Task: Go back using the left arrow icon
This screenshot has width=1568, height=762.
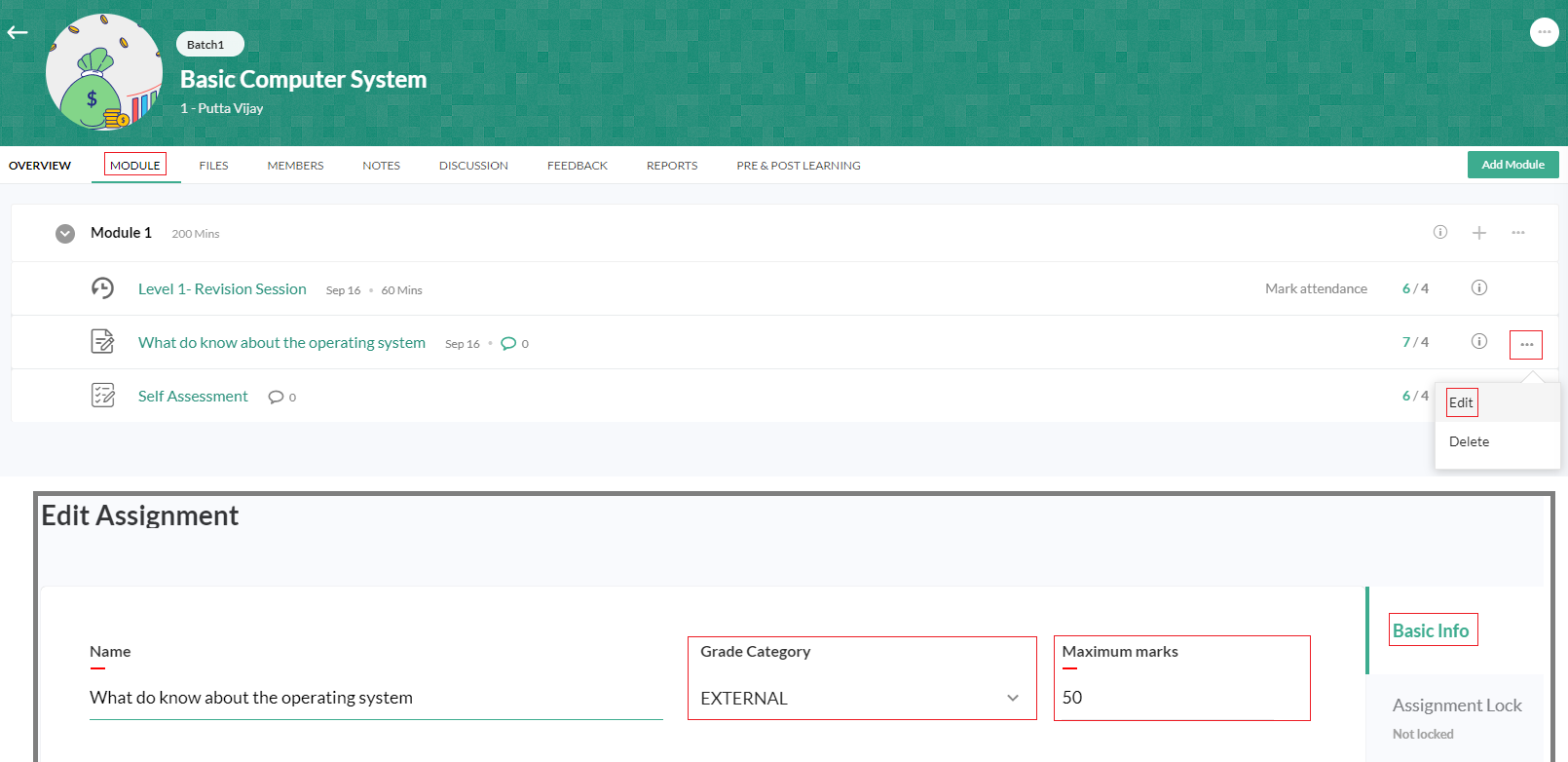Action: (x=18, y=32)
